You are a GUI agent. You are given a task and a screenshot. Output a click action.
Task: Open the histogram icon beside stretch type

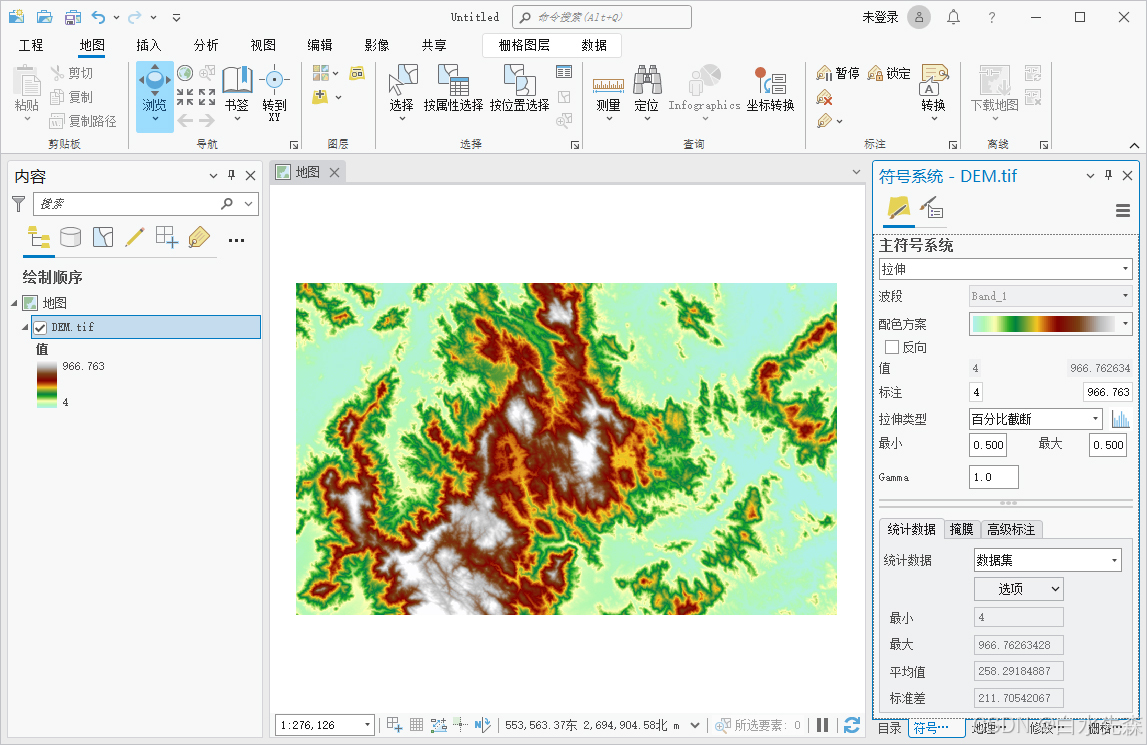pos(1120,419)
